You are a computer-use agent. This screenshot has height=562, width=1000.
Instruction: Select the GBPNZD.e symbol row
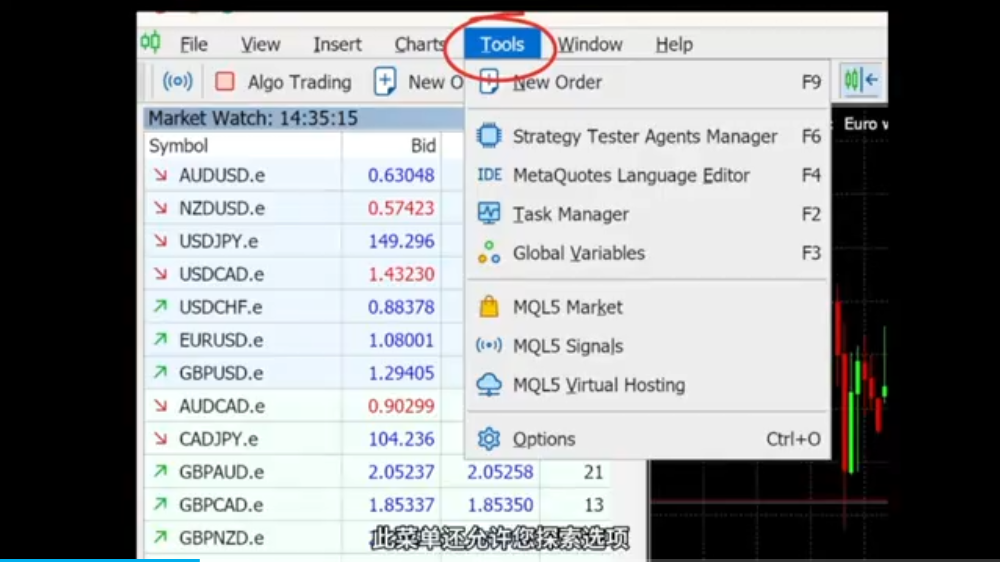point(376,538)
